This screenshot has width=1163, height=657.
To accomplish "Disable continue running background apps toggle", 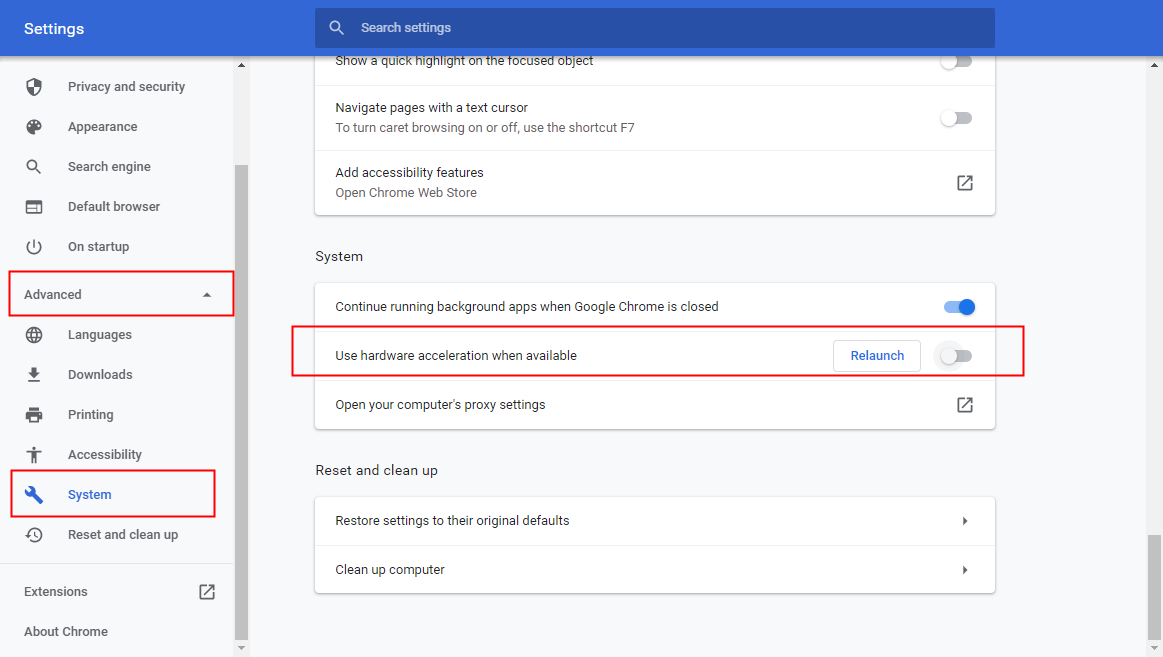I will click(x=958, y=307).
